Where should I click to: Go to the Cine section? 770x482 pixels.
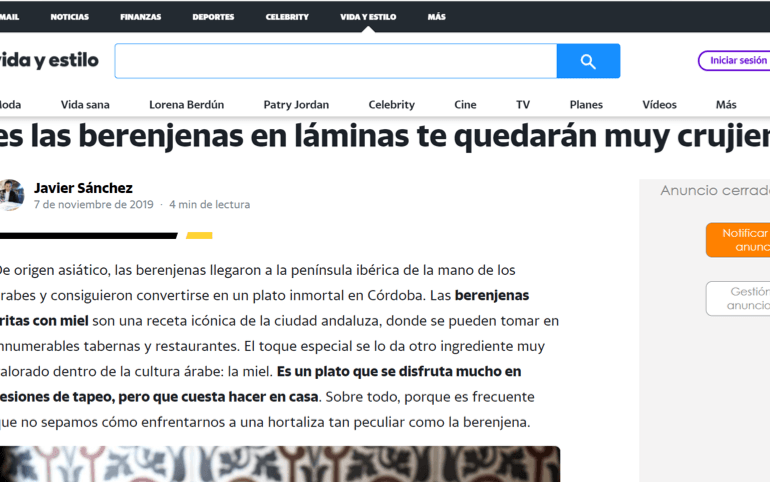(x=465, y=105)
